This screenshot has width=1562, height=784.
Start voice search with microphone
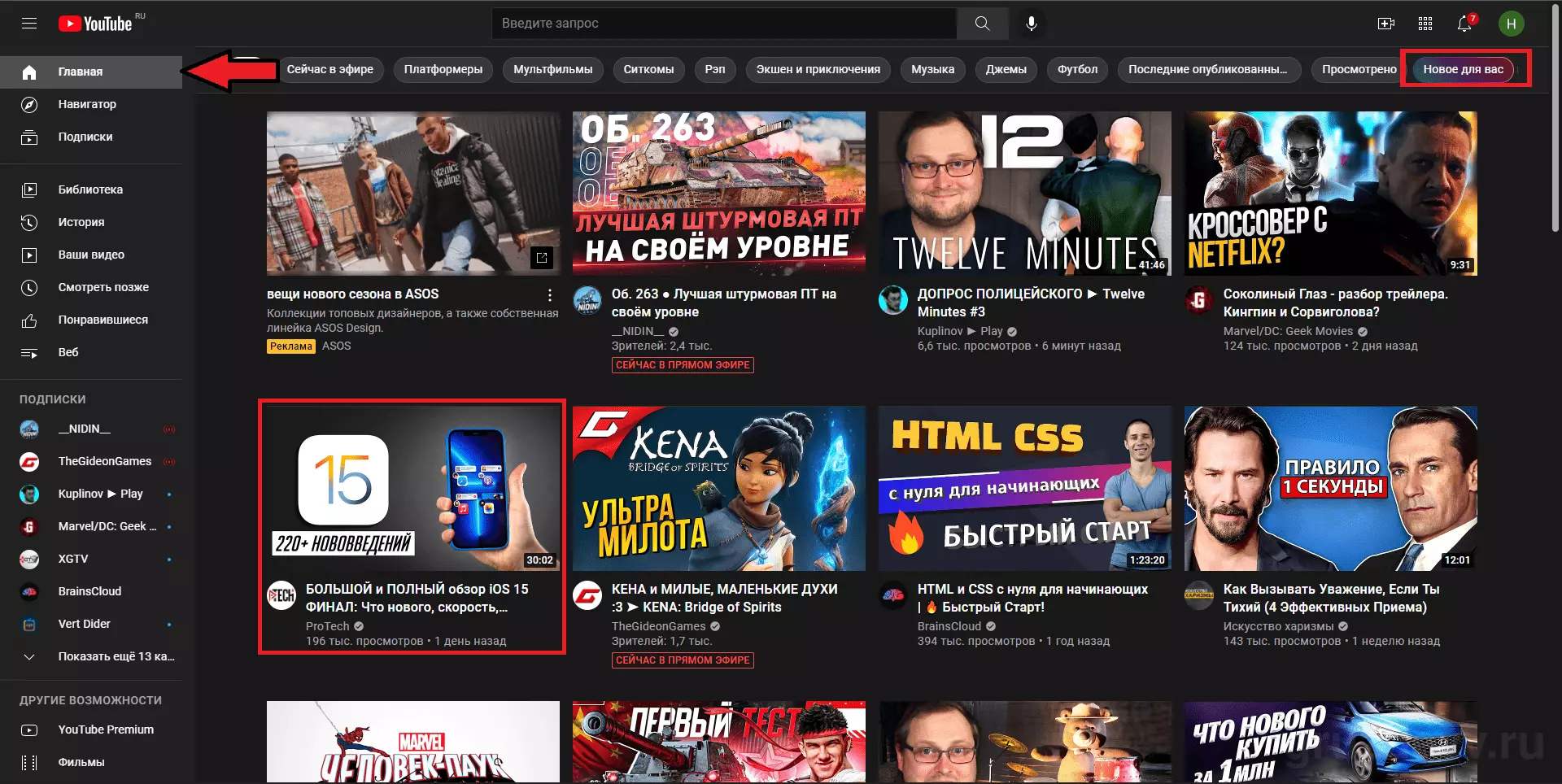pyautogui.click(x=1031, y=24)
